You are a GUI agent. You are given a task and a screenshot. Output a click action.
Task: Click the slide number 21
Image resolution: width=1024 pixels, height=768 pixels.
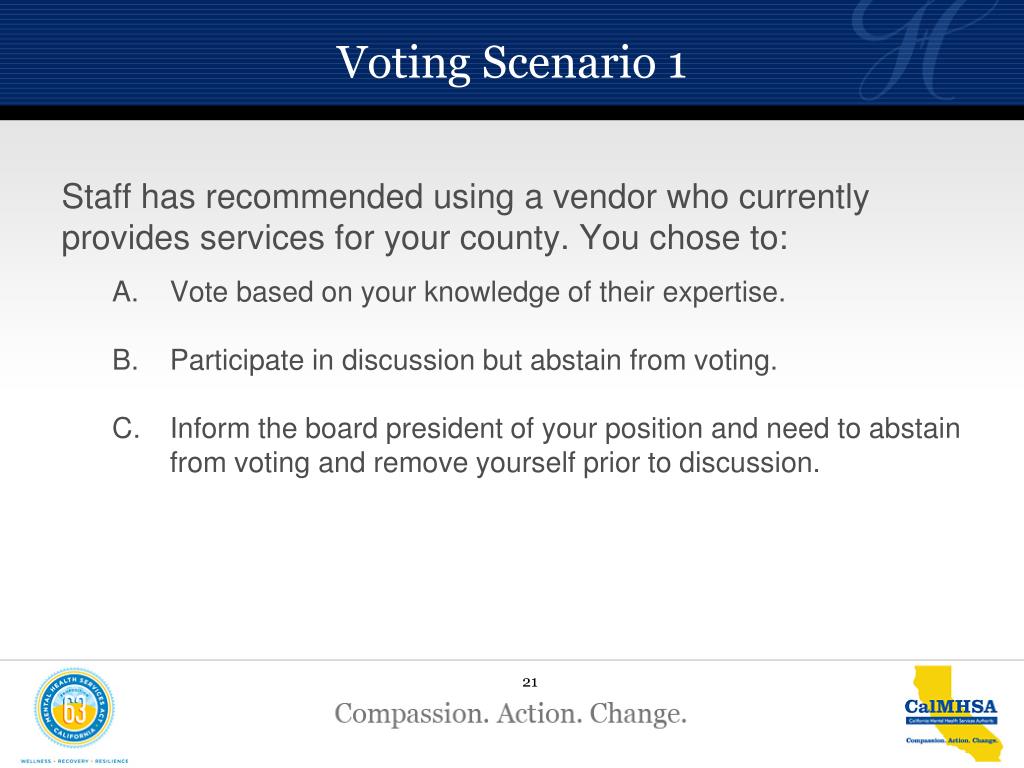pos(530,682)
